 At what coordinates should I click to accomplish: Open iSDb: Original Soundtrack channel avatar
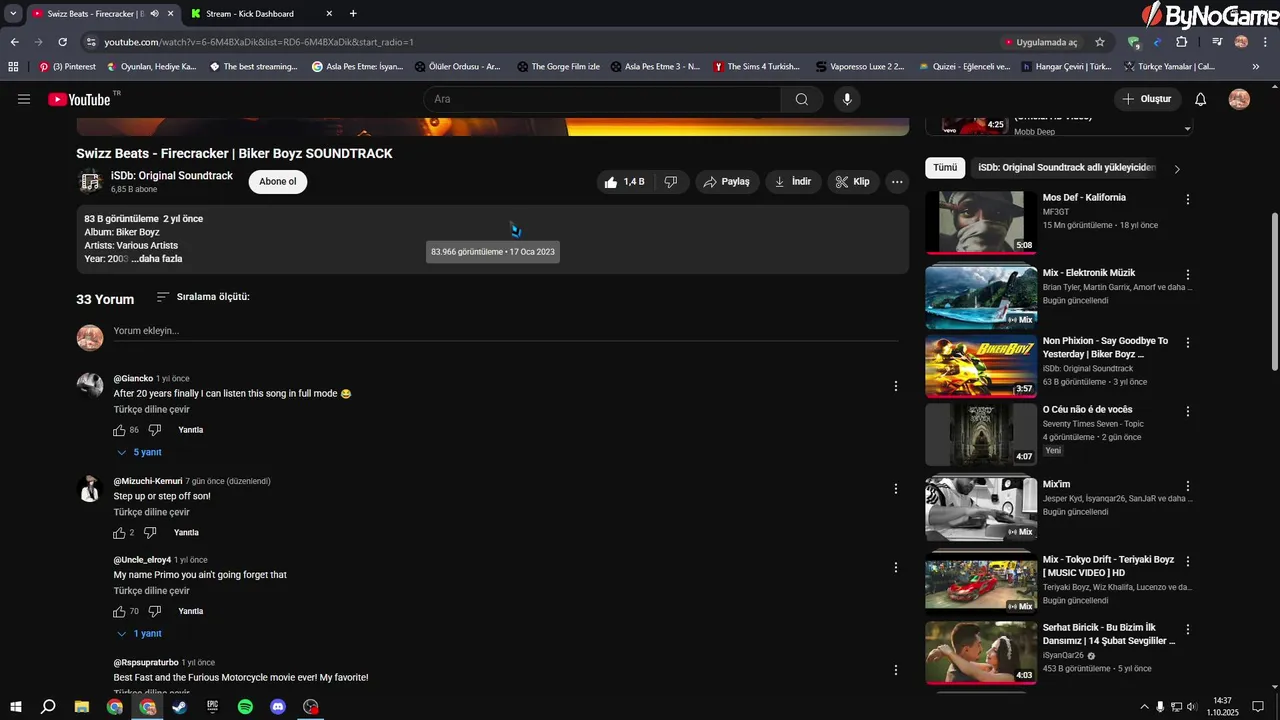(x=90, y=181)
